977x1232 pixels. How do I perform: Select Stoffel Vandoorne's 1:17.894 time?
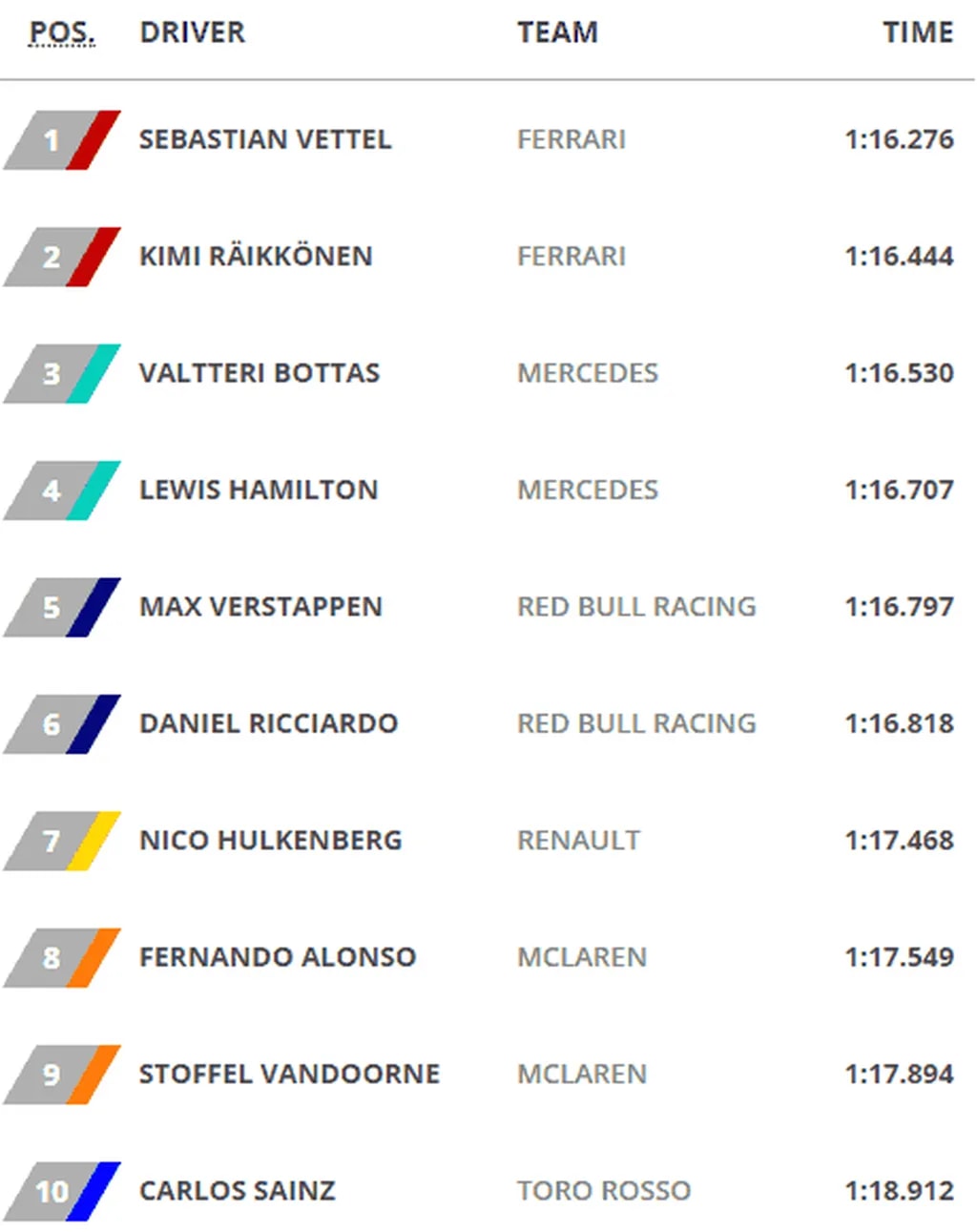click(899, 1075)
